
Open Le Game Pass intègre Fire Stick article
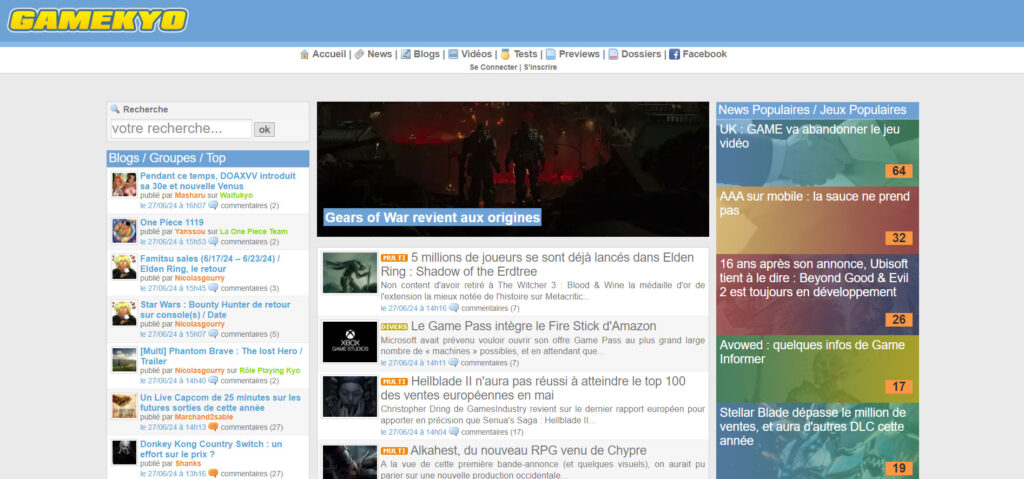(x=534, y=326)
